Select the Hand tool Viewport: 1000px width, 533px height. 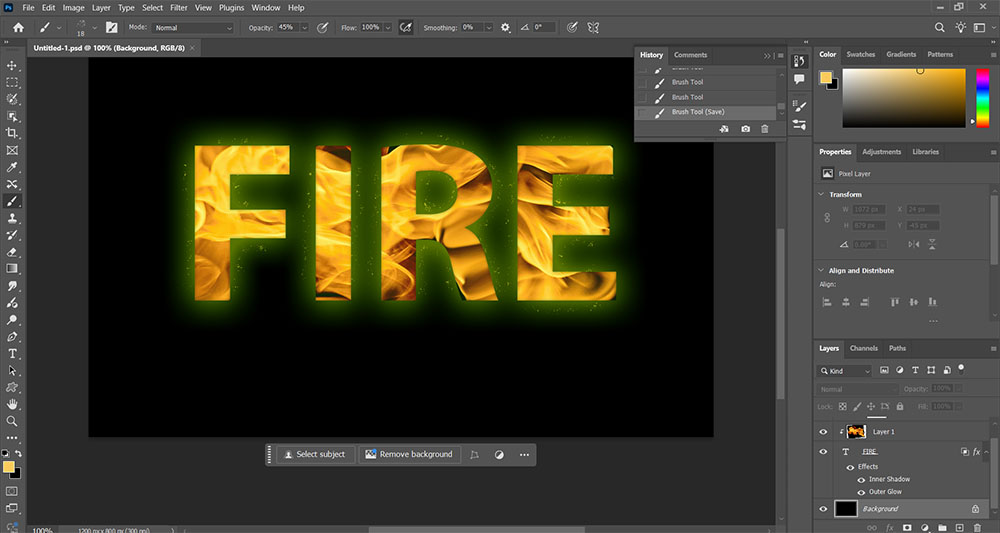pyautogui.click(x=13, y=404)
